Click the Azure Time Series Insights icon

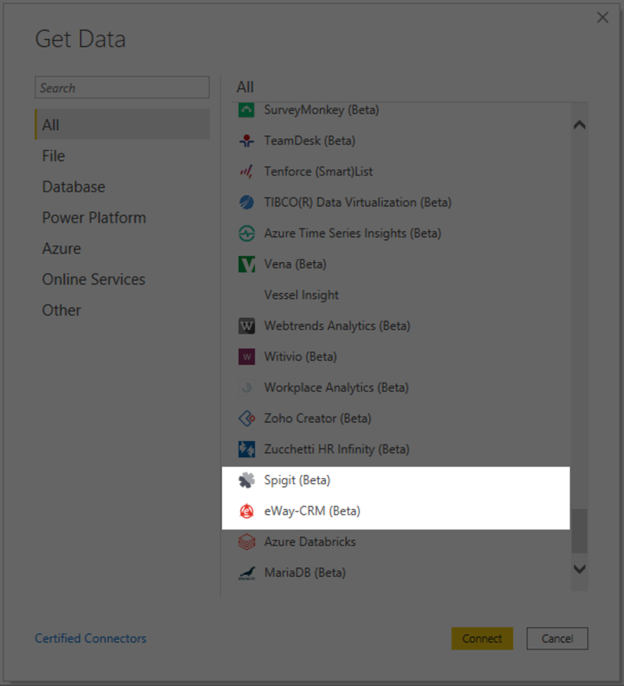(x=246, y=233)
